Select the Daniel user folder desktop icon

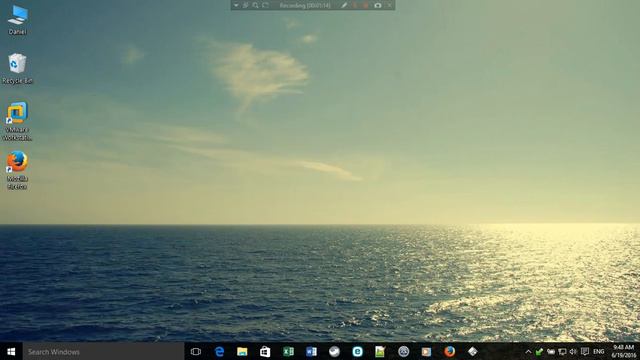[x=17, y=20]
